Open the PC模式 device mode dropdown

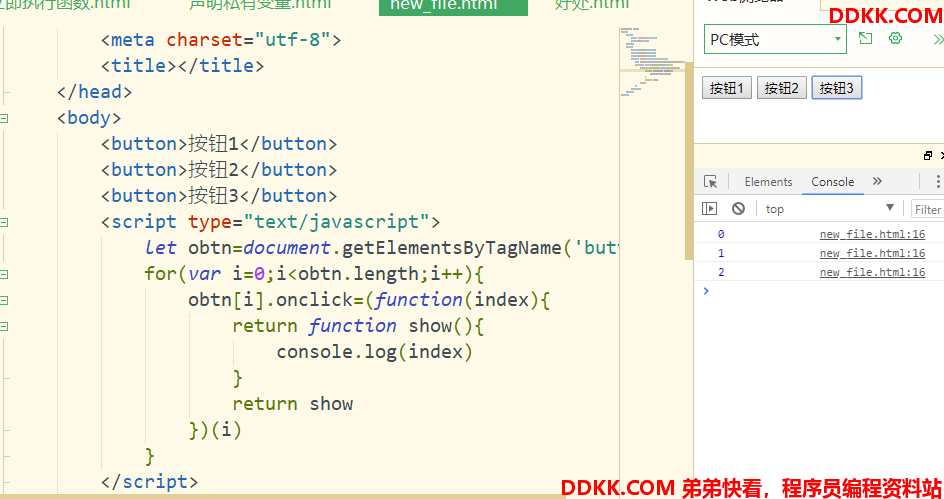[x=775, y=40]
